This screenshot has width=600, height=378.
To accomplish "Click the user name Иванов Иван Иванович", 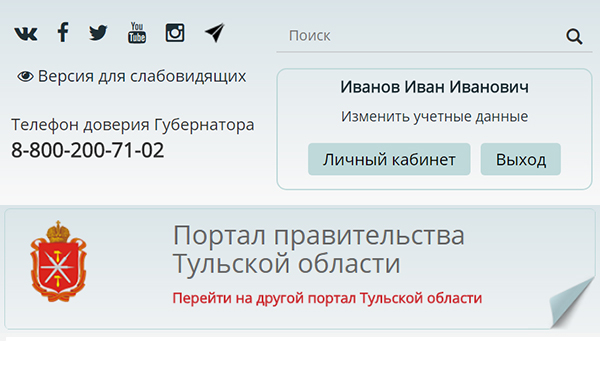I will (x=434, y=87).
